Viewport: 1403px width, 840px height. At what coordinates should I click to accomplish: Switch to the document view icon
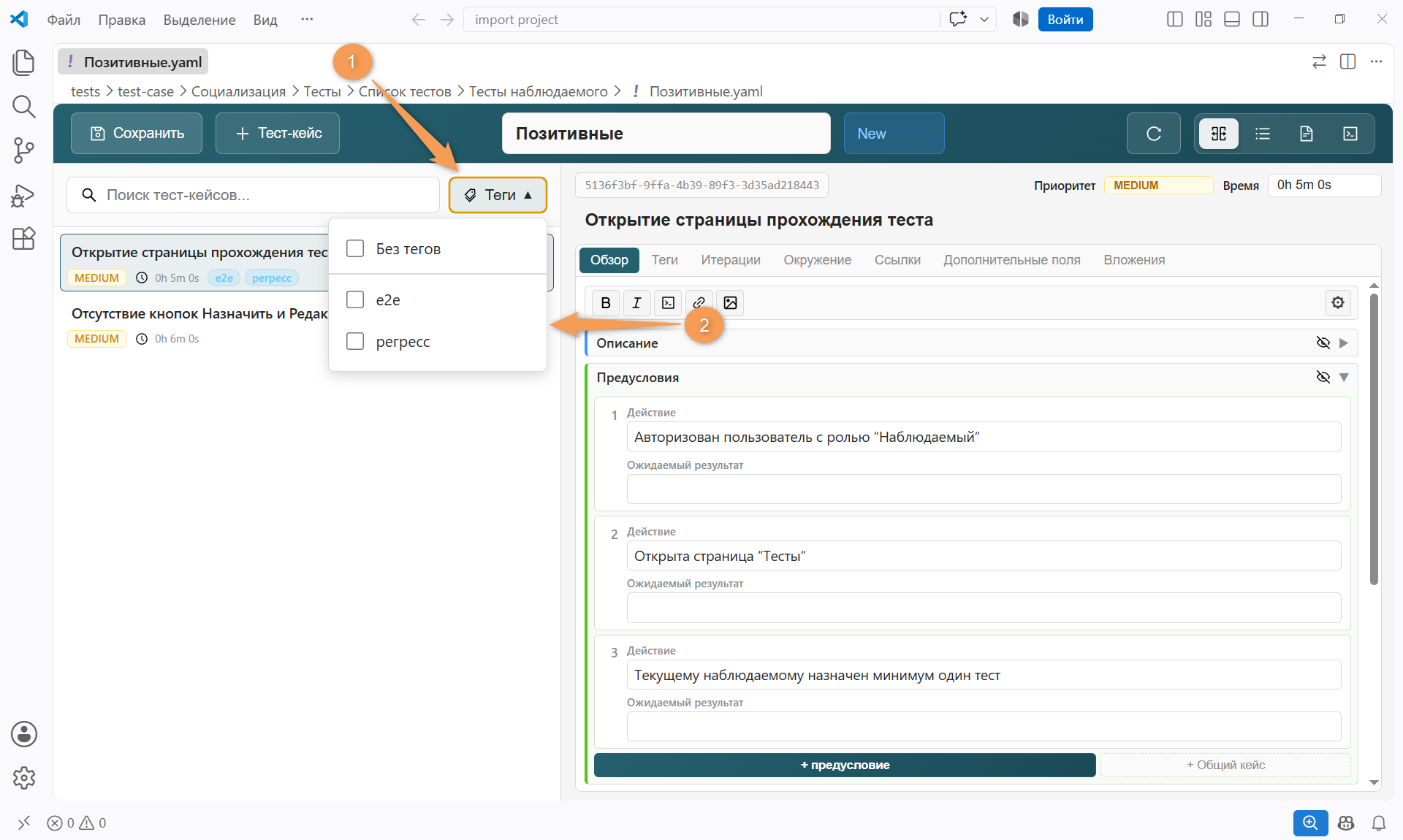pos(1307,134)
